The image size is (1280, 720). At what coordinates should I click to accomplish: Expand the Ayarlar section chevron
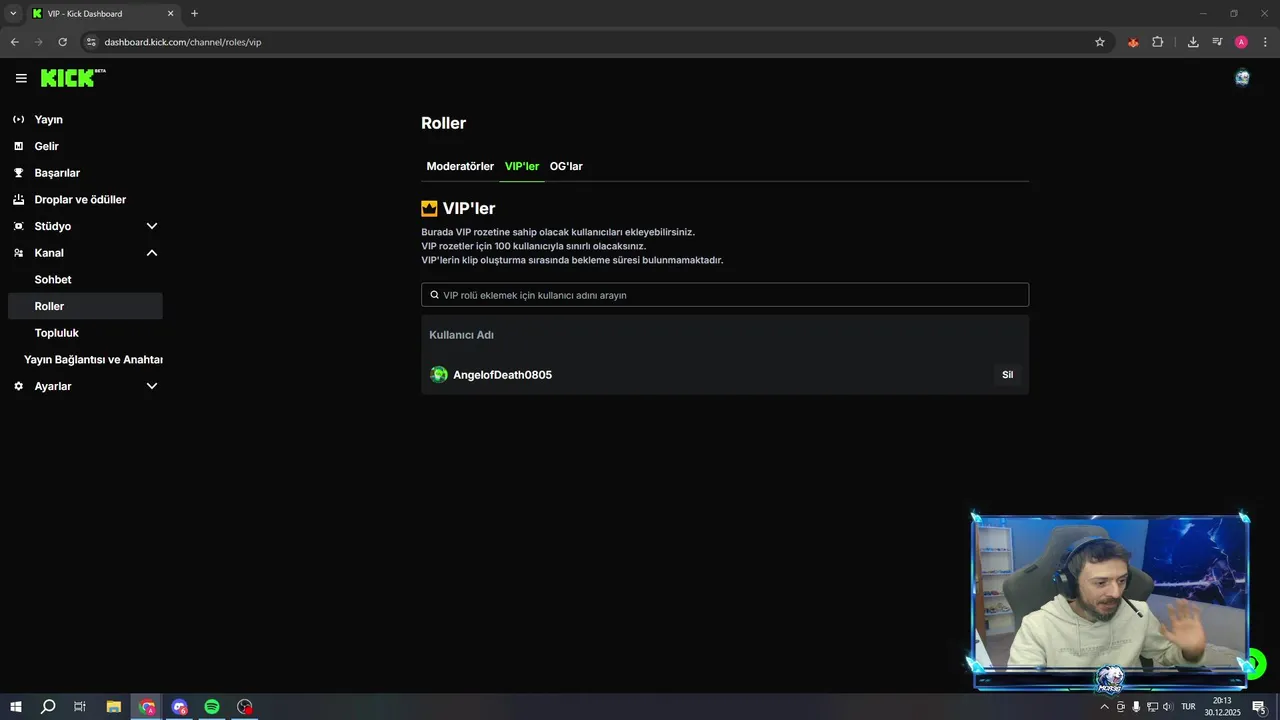click(152, 386)
